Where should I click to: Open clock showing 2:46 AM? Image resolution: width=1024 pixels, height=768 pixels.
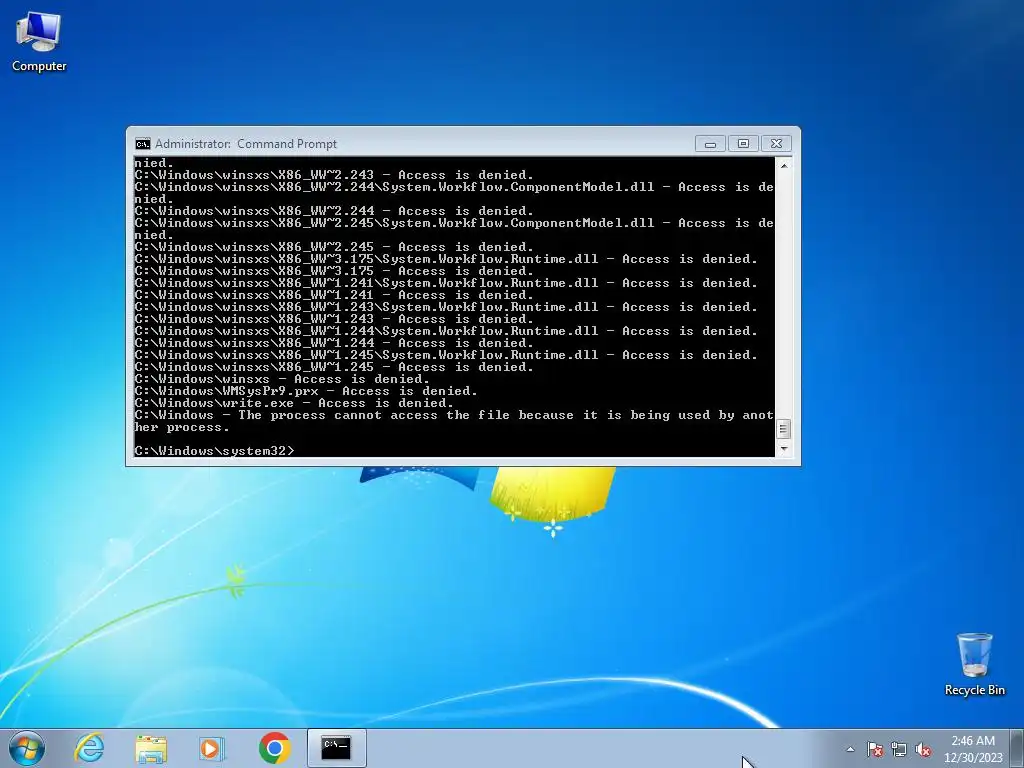[973, 741]
